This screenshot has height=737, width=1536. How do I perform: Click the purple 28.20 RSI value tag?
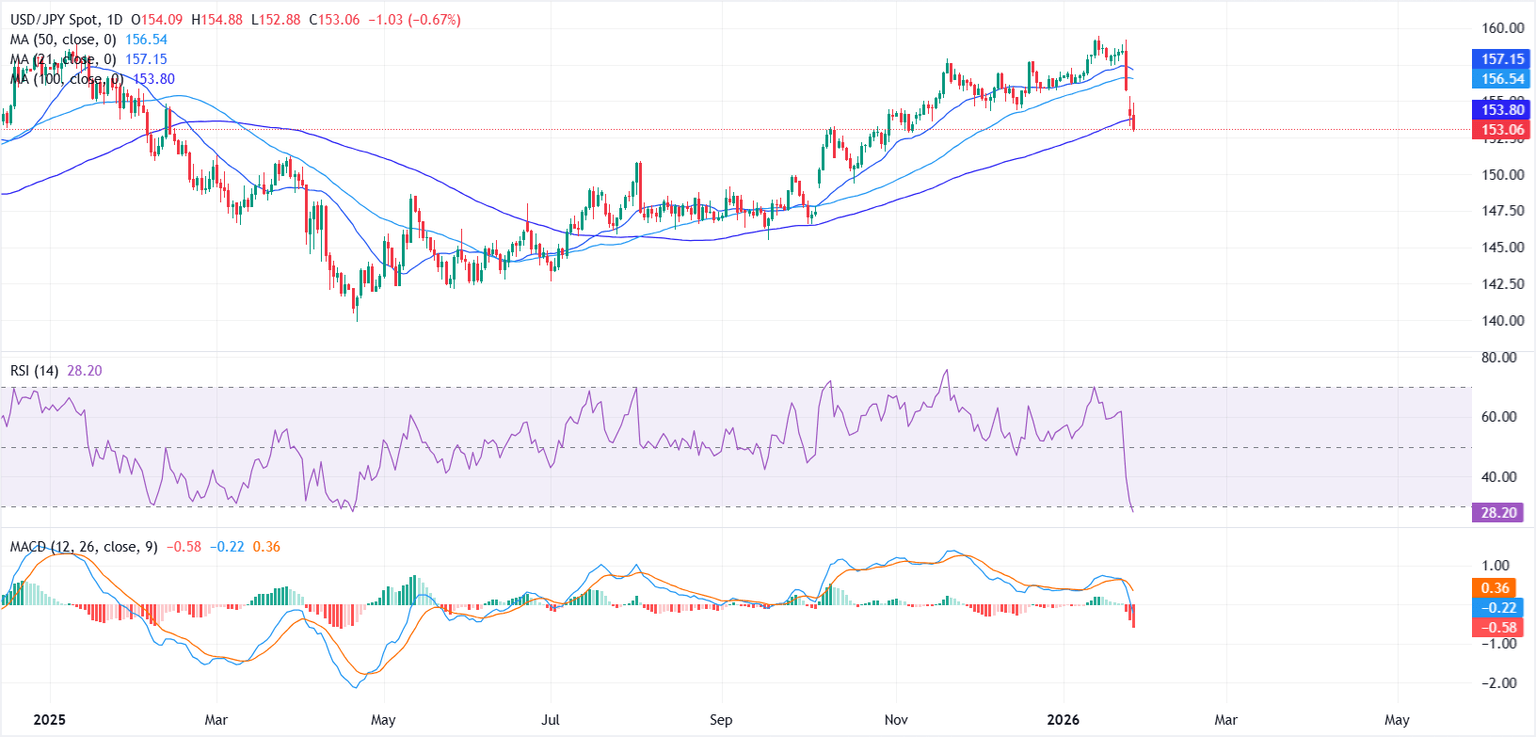pos(1502,513)
